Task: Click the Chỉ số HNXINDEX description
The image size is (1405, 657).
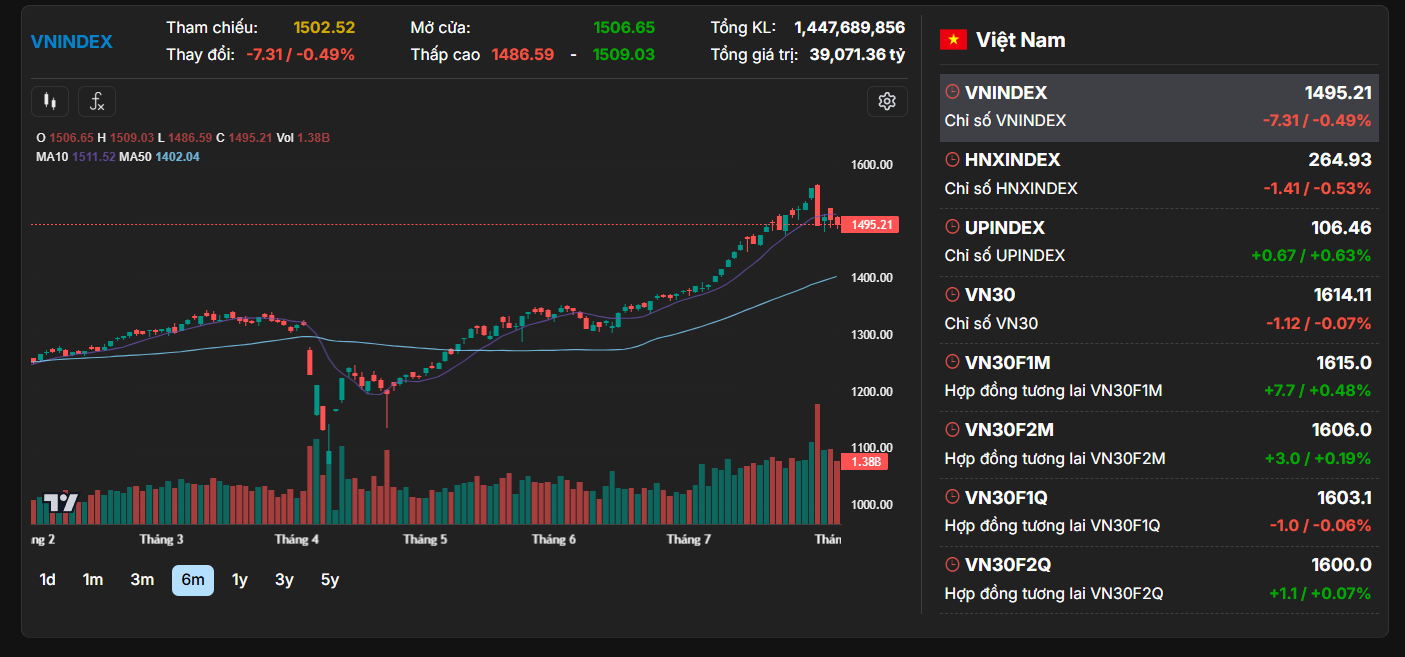Action: point(1011,188)
